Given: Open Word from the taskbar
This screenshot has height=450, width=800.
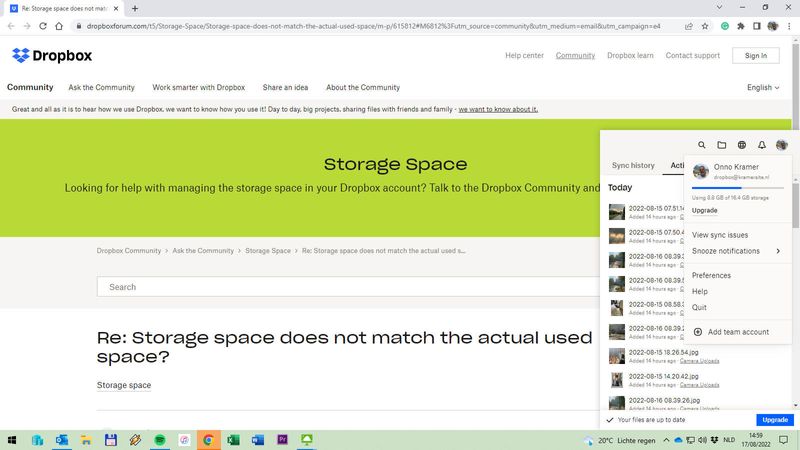Looking at the screenshot, I should (x=258, y=440).
